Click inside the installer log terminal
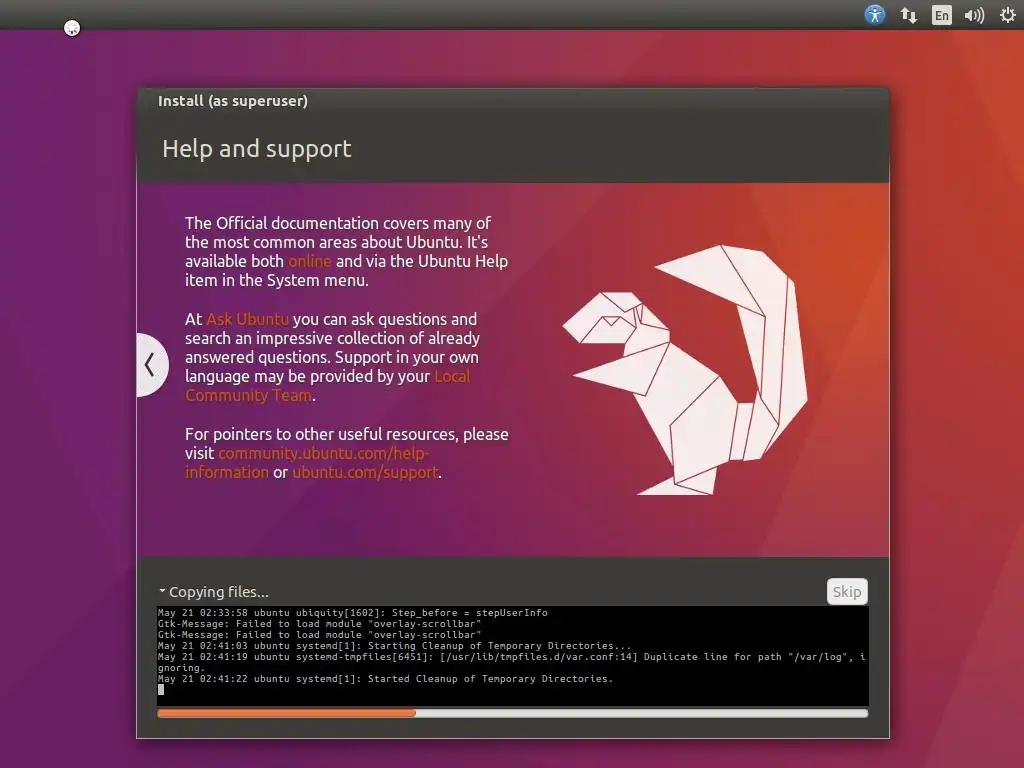 (513, 655)
